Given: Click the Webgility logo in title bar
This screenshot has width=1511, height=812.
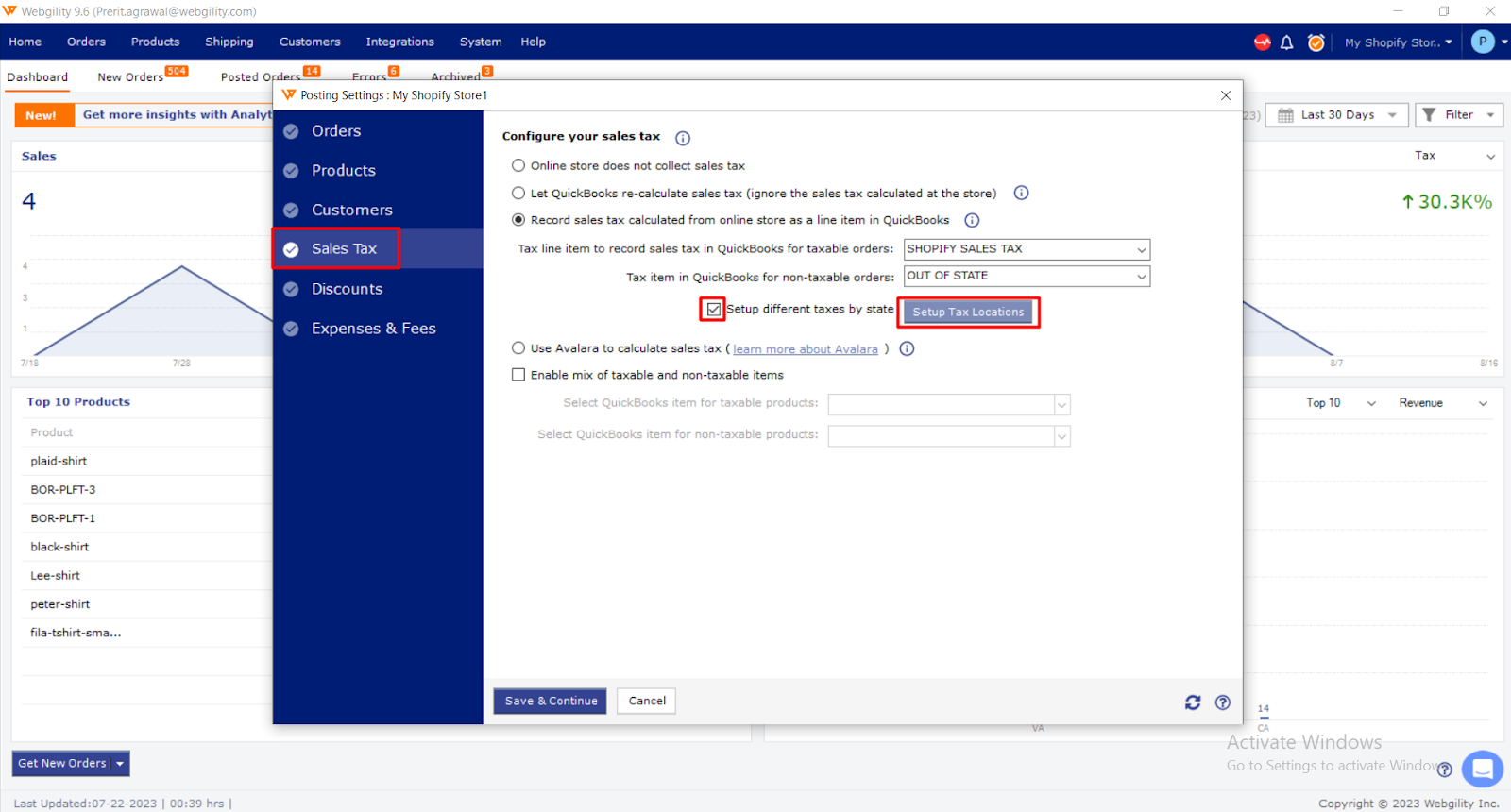Looking at the screenshot, I should 9,11.
